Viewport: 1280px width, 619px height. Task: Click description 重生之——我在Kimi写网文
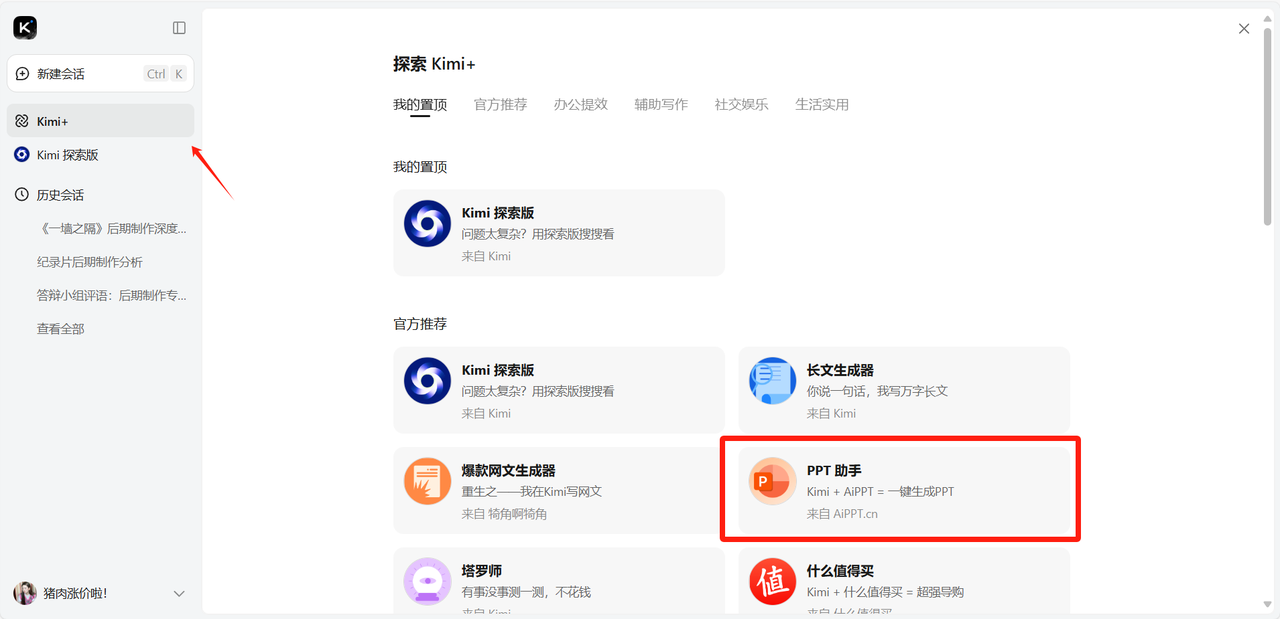(x=532, y=491)
